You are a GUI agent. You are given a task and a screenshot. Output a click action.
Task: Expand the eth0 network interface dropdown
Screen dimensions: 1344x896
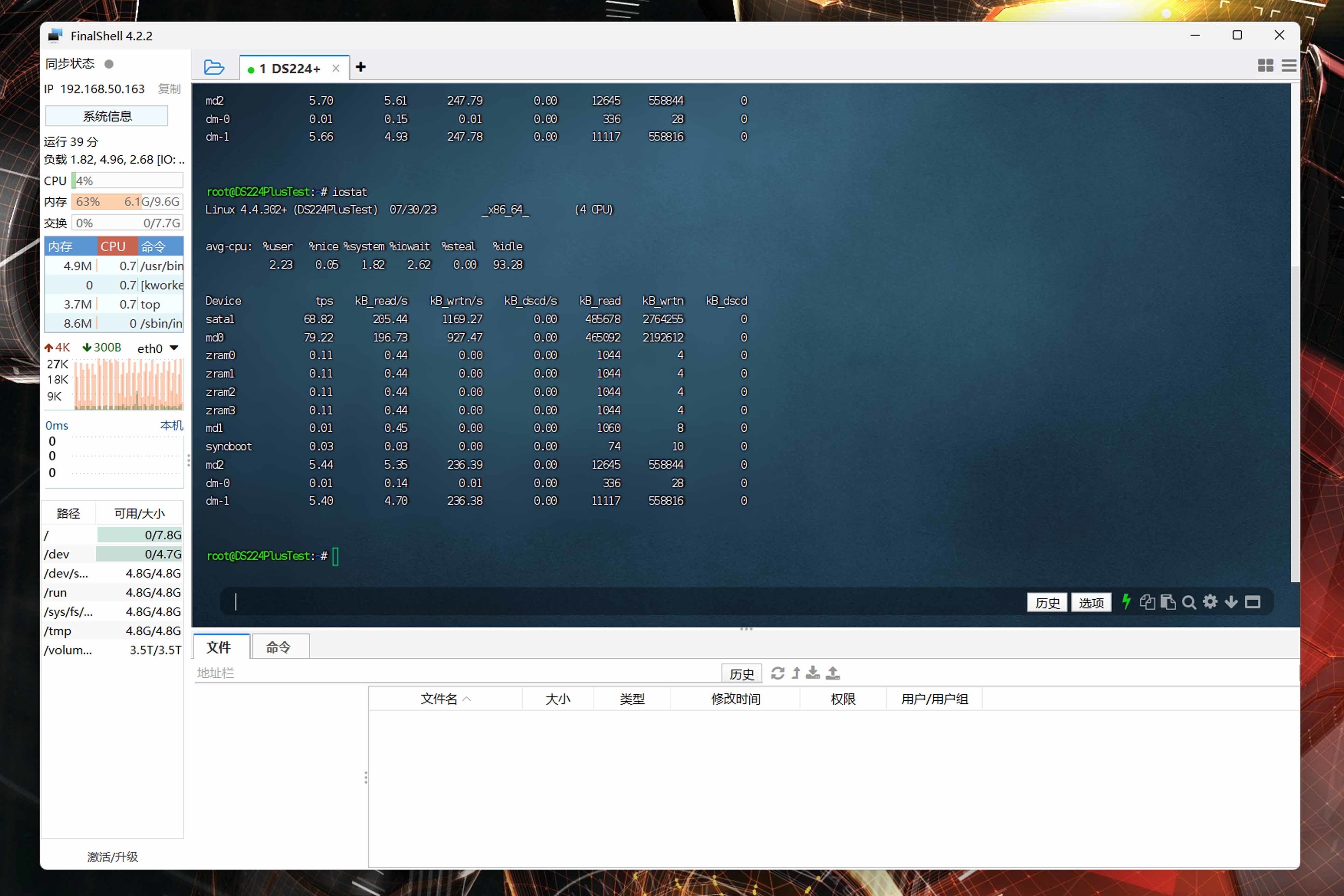174,348
